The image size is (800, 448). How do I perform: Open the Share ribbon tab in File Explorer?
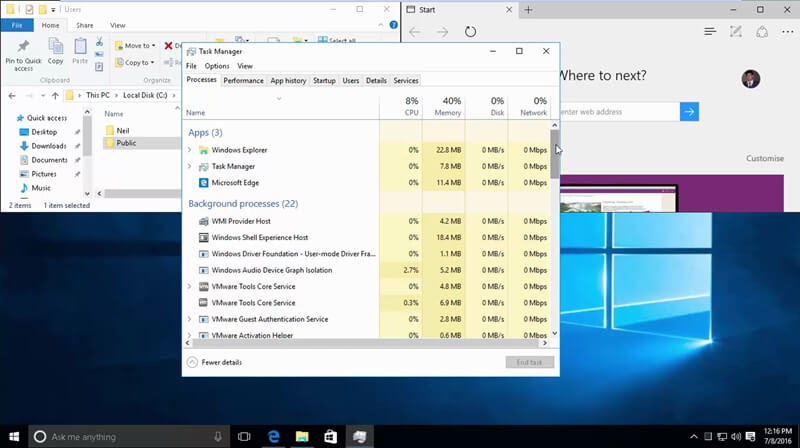coord(85,25)
